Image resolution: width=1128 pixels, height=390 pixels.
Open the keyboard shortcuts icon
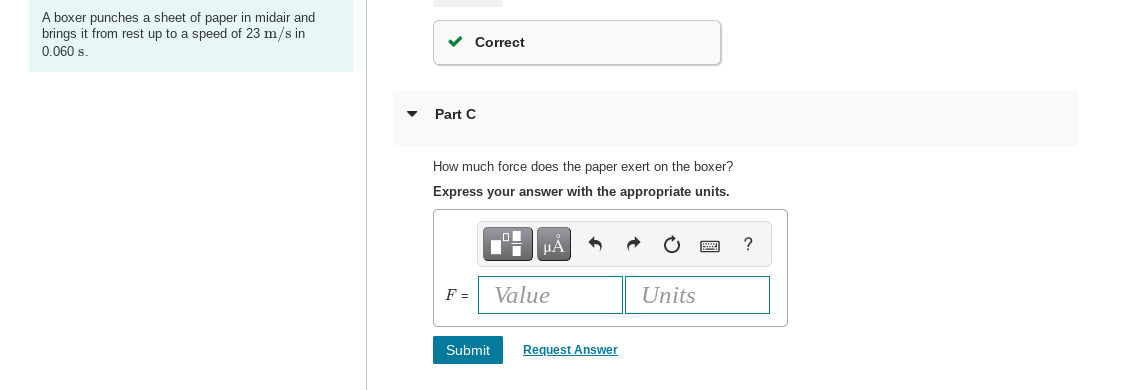[709, 246]
